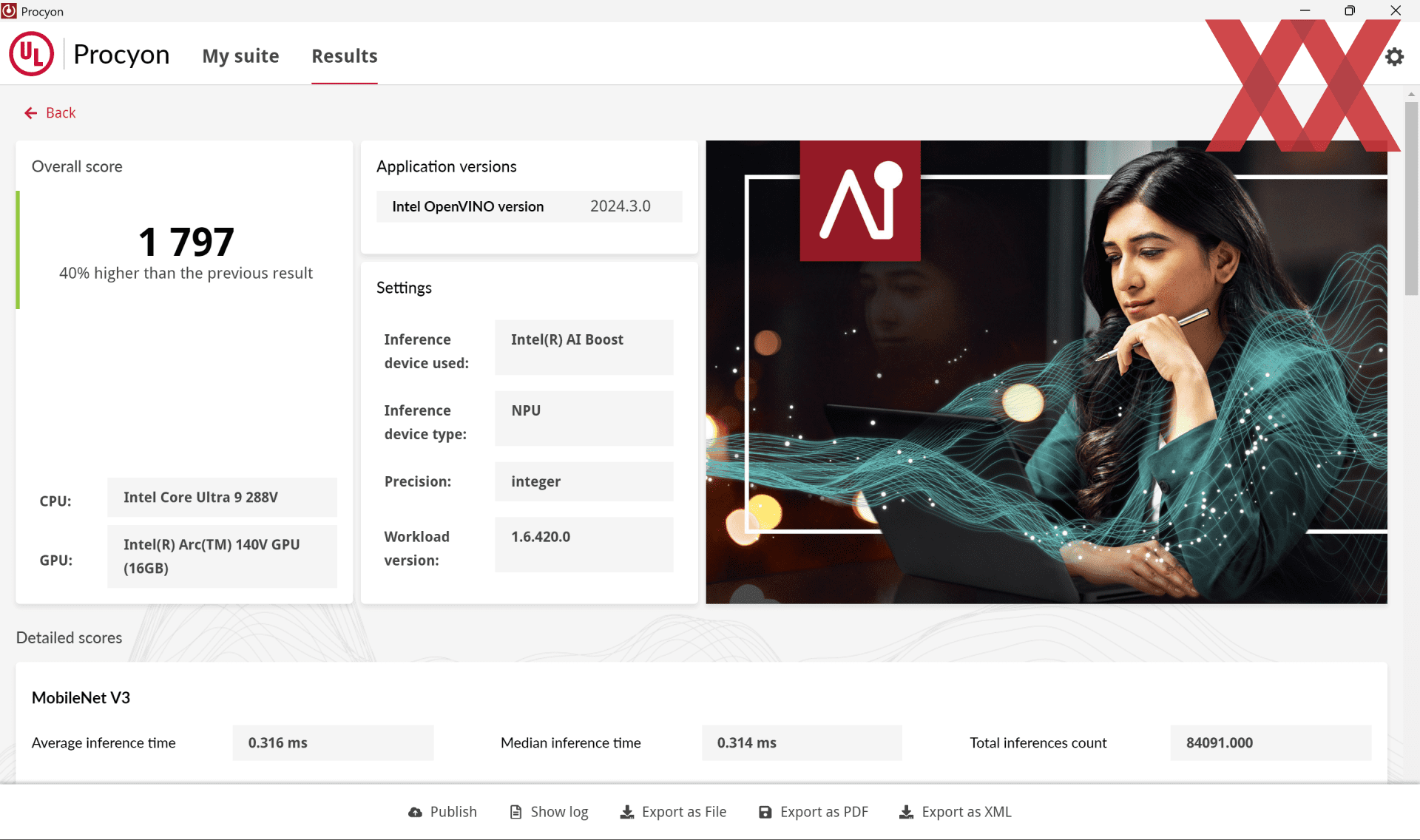This screenshot has width=1420, height=840.
Task: Click the Precision label
Action: [417, 481]
